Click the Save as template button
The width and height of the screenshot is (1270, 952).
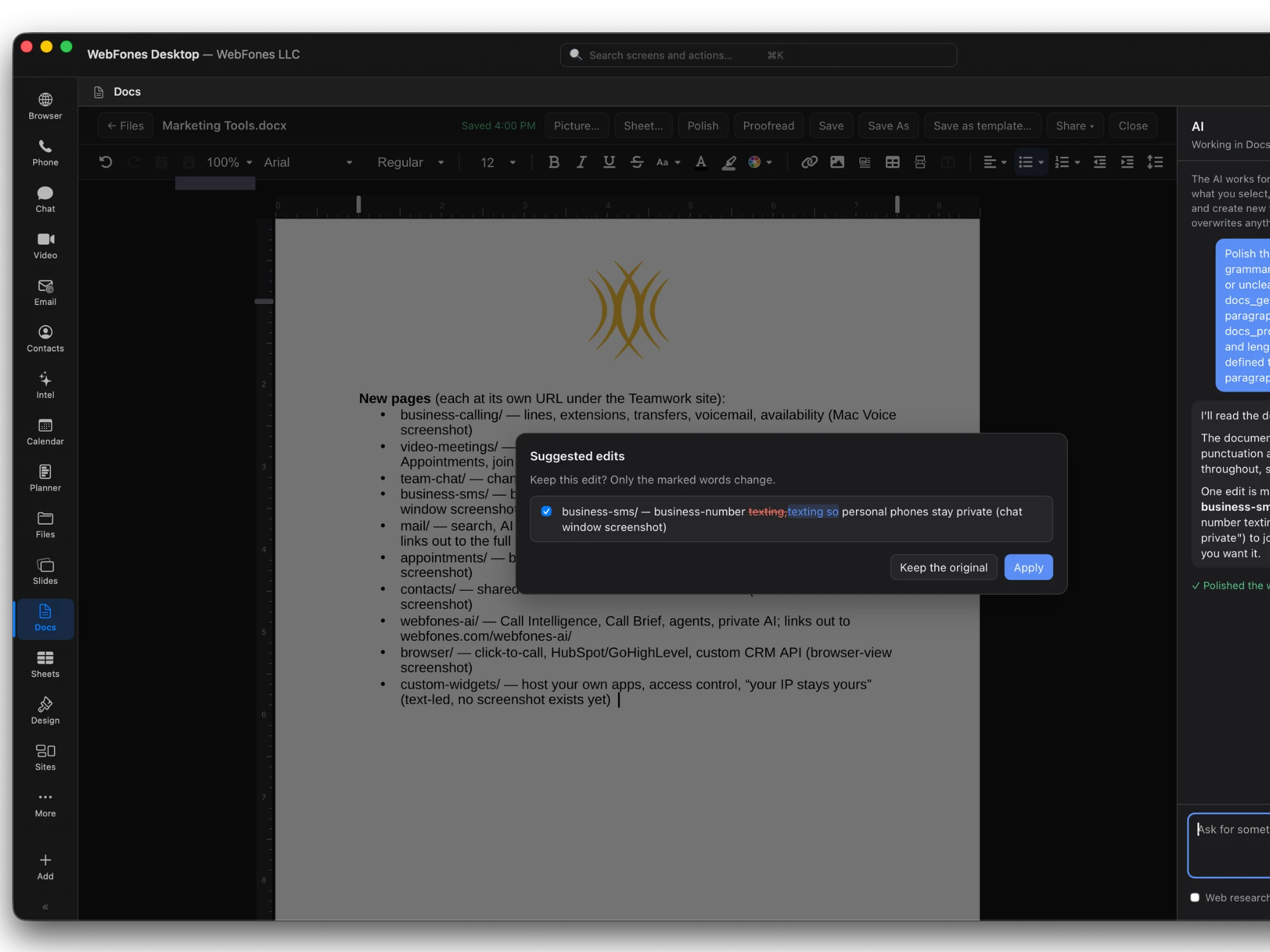pyautogui.click(x=982, y=126)
